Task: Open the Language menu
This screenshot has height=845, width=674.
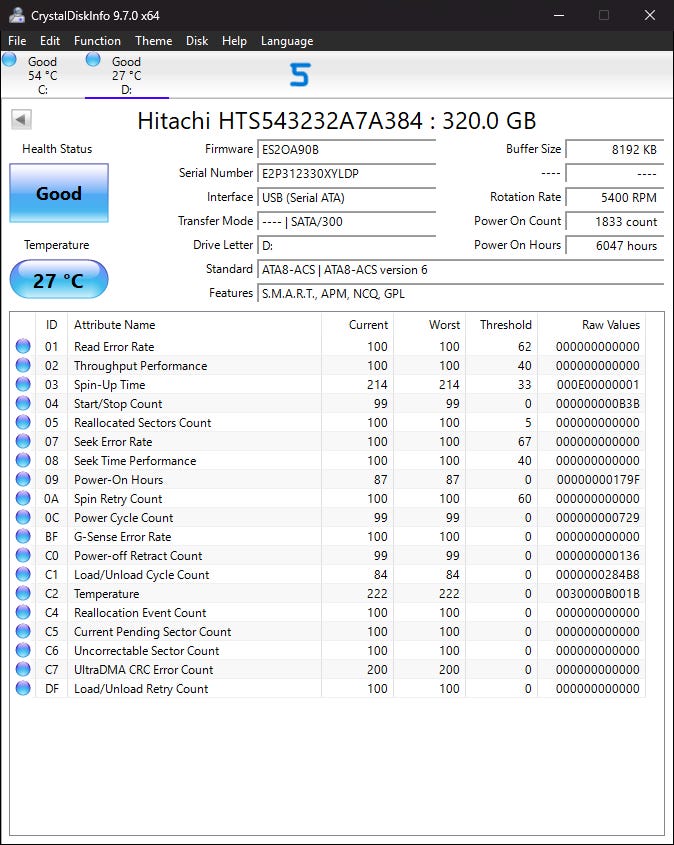Action: [287, 40]
